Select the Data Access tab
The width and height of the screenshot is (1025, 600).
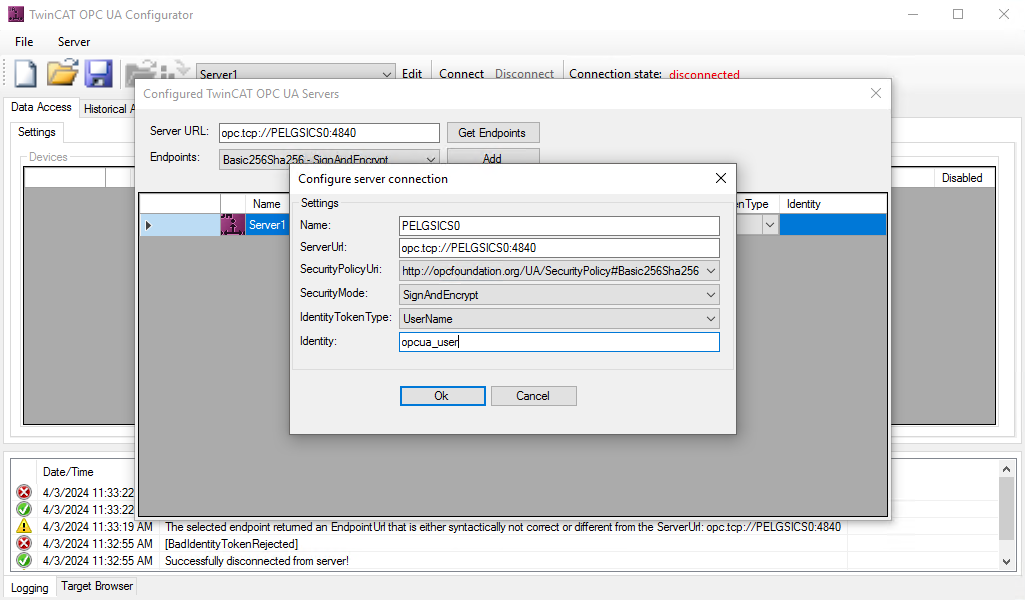41,107
